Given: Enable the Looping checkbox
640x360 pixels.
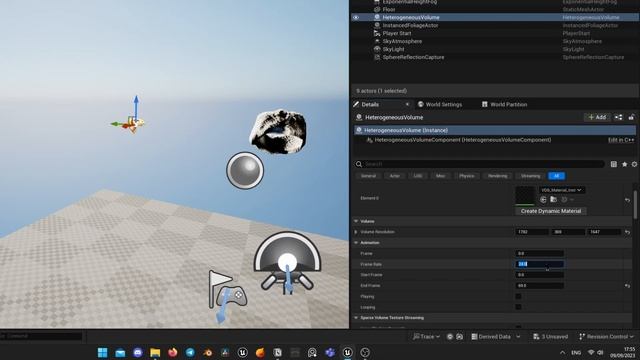Looking at the screenshot, I should click(x=518, y=307).
